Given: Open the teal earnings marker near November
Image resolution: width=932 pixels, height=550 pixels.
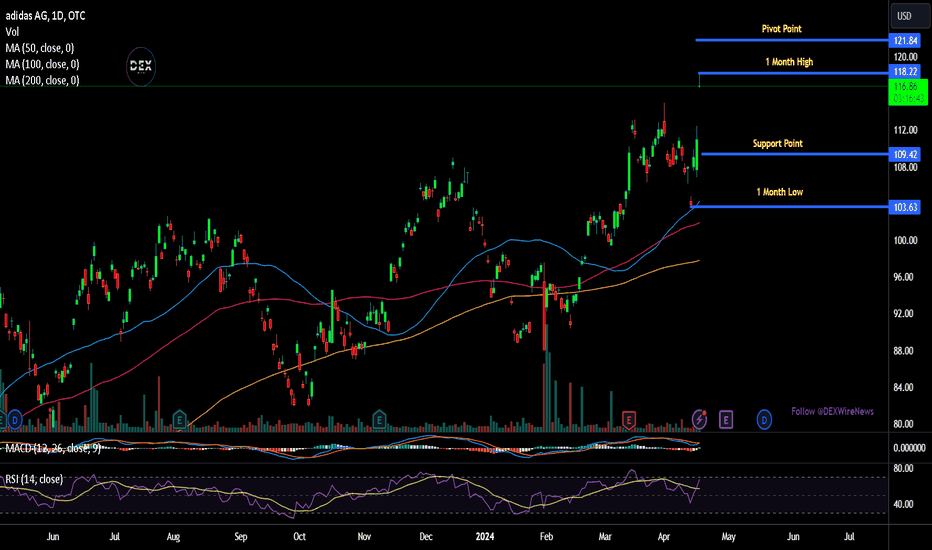Looking at the screenshot, I should click(x=379, y=420).
